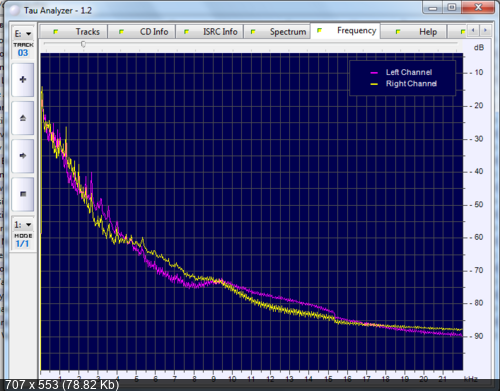Click the eject disc icon button
500x391 pixels.
[x=23, y=118]
